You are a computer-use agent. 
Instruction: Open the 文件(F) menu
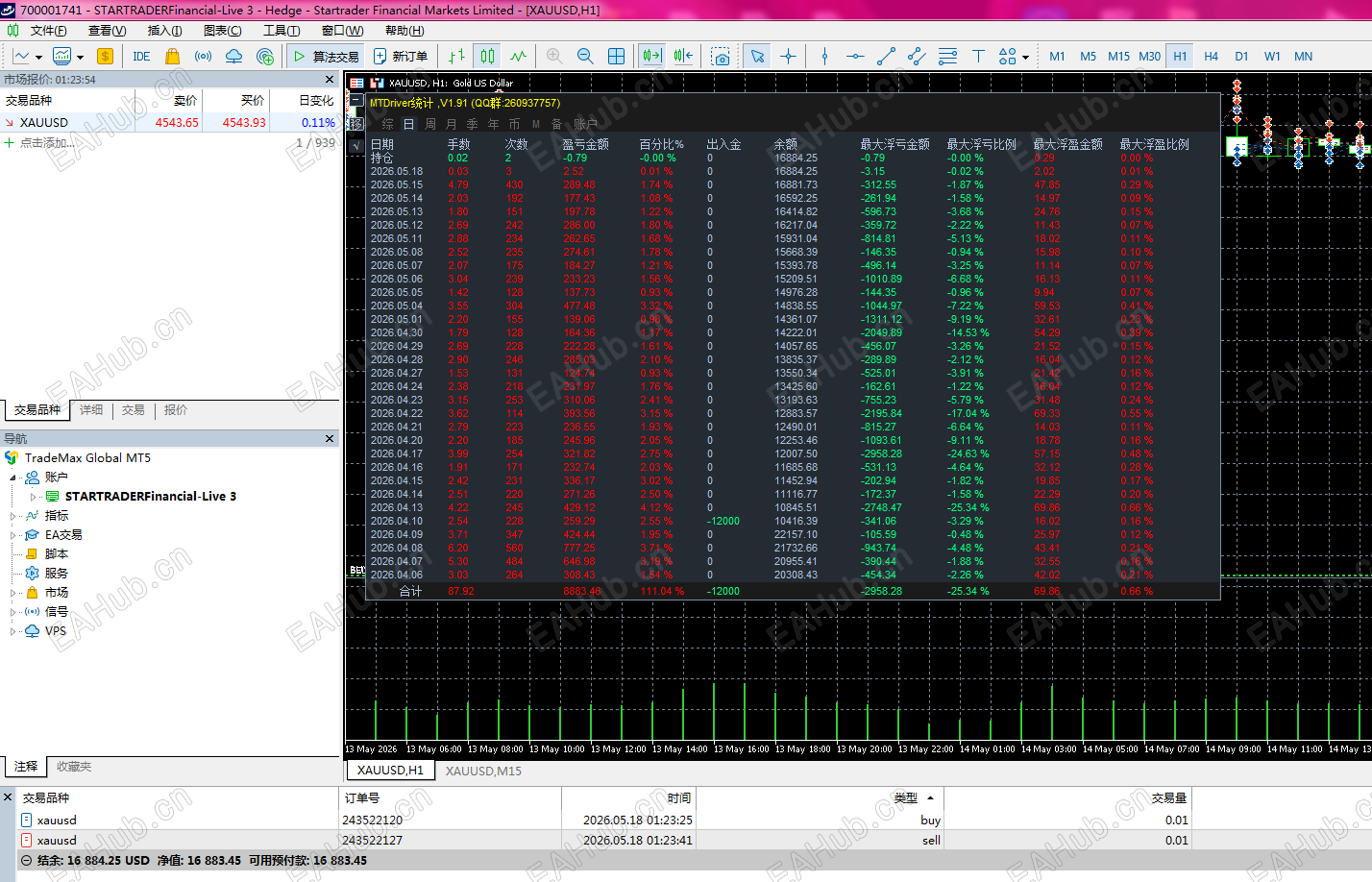click(x=48, y=31)
